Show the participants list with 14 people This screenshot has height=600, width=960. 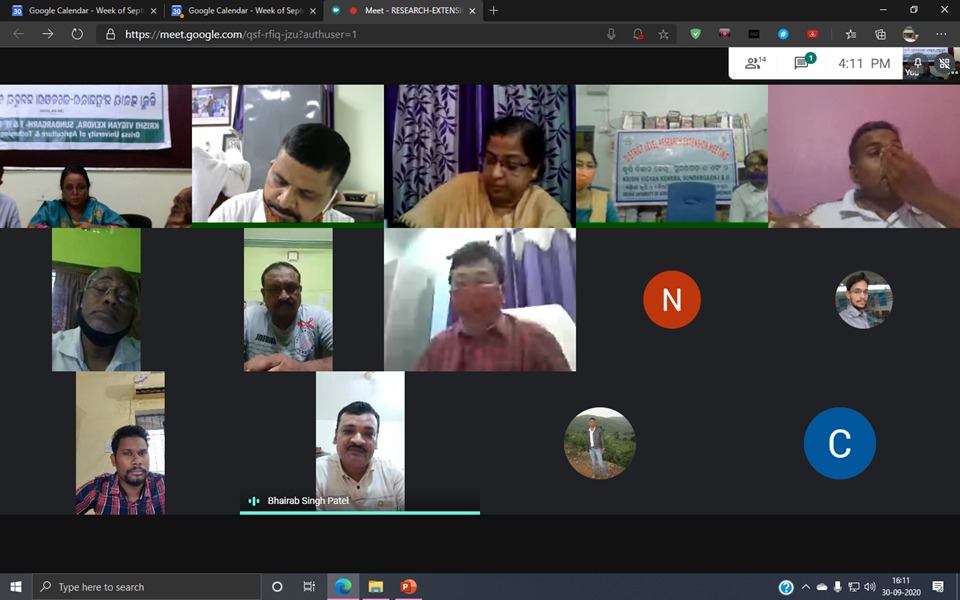(755, 63)
